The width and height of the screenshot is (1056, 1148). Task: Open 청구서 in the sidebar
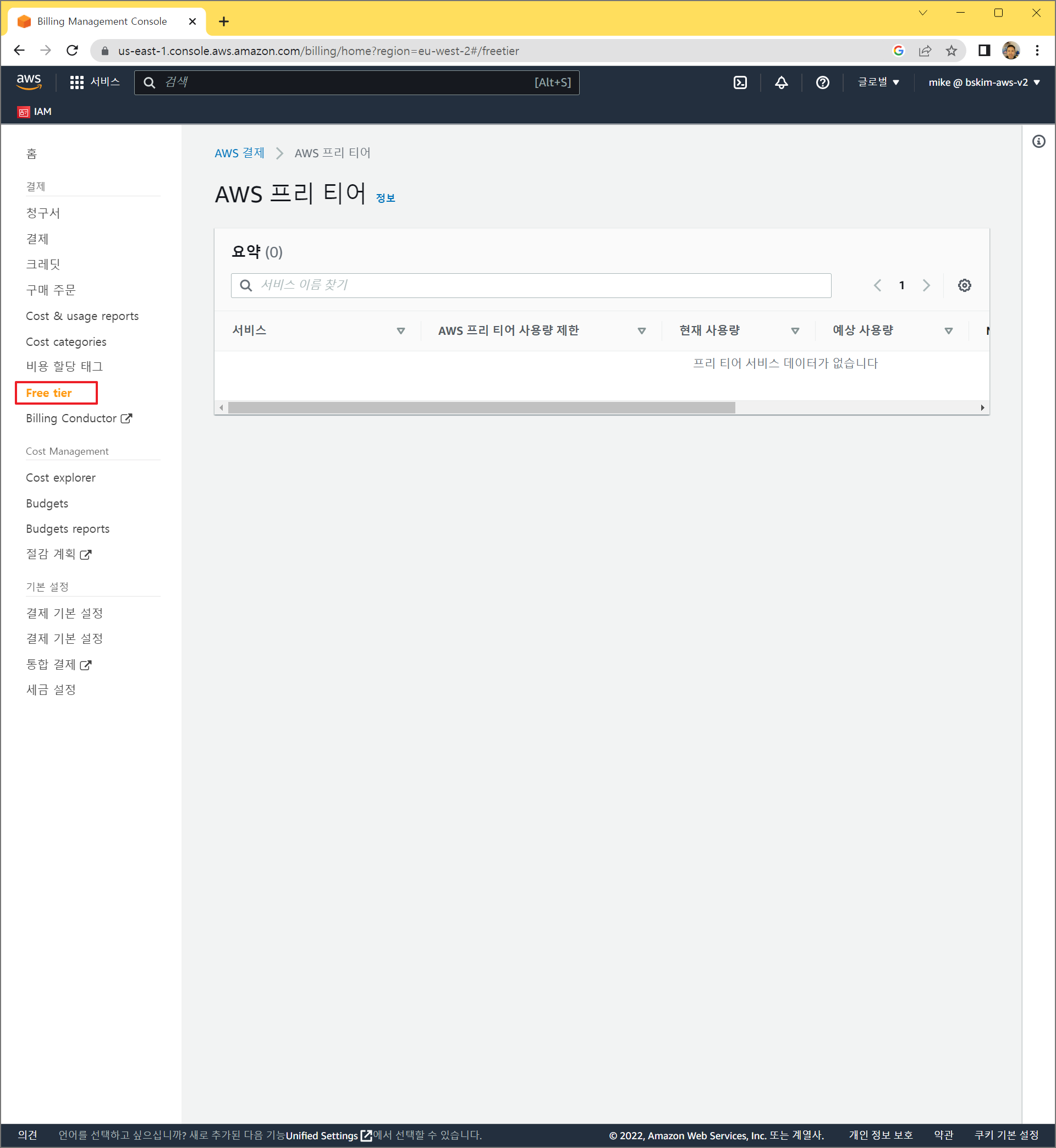click(43, 213)
